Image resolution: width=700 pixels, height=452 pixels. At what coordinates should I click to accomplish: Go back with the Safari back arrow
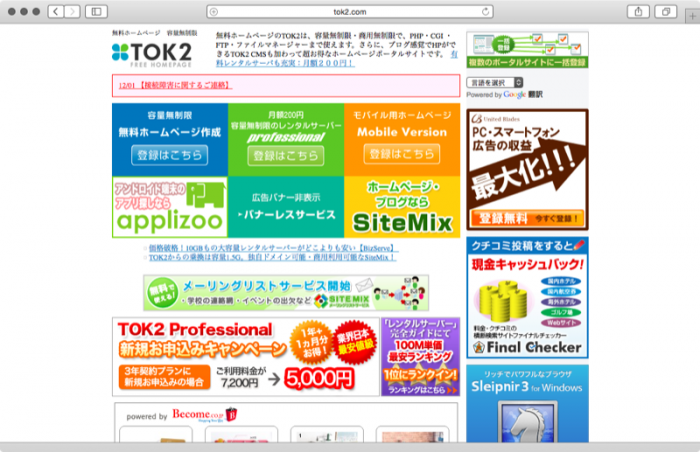click(56, 12)
